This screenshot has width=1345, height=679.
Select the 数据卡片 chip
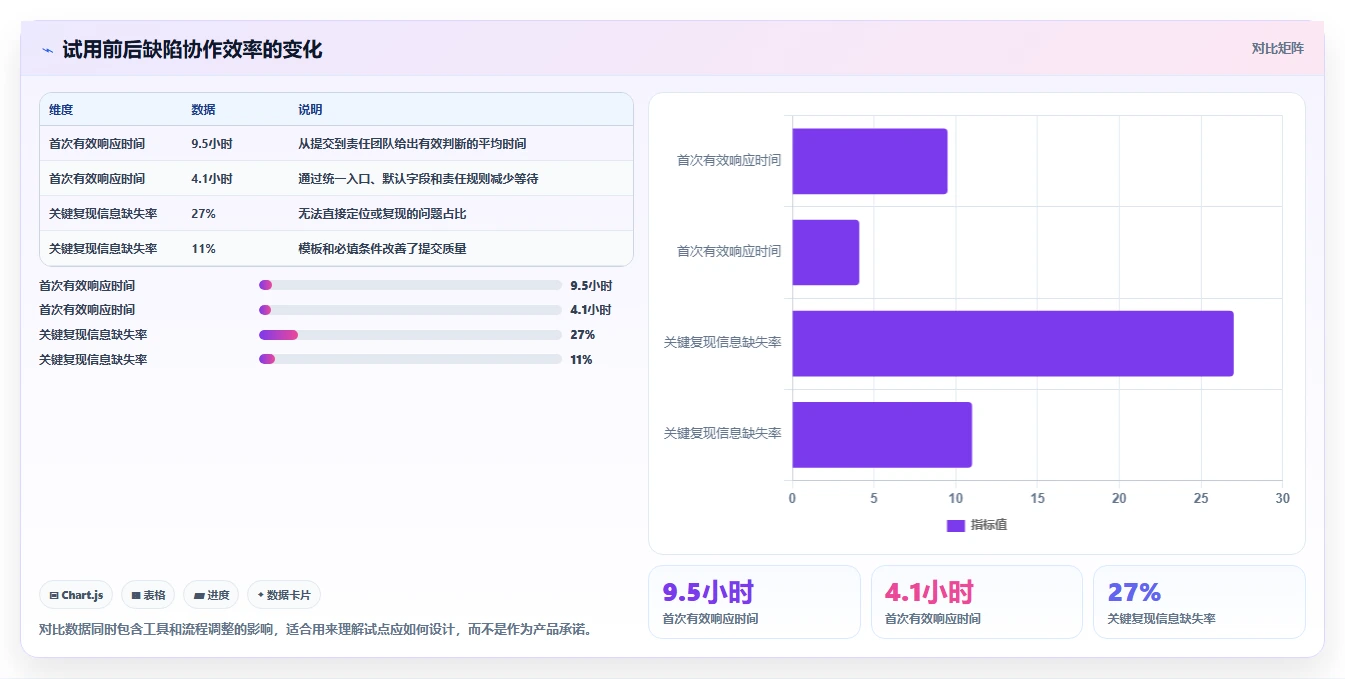click(284, 595)
